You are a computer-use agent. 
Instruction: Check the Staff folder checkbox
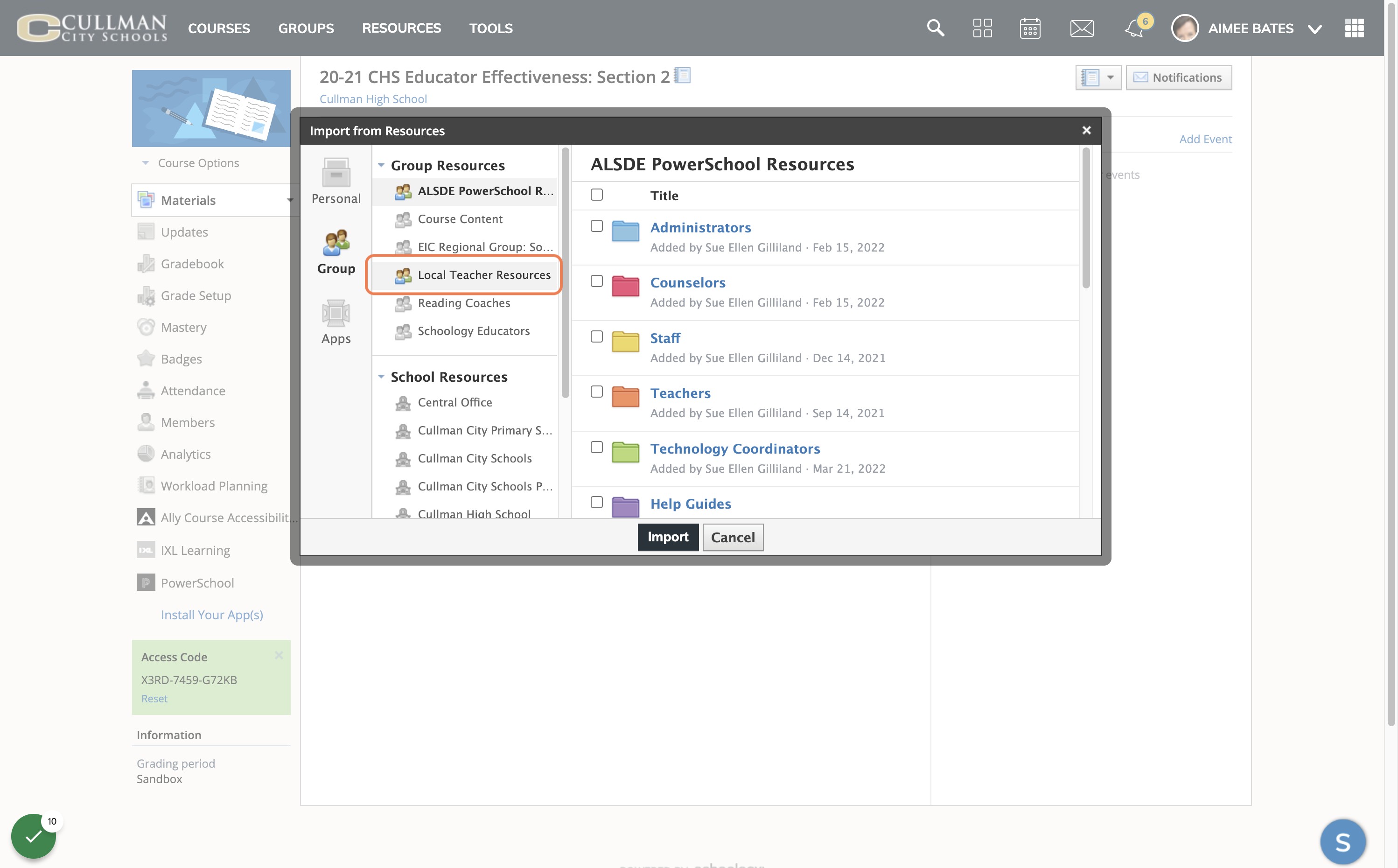(596, 336)
